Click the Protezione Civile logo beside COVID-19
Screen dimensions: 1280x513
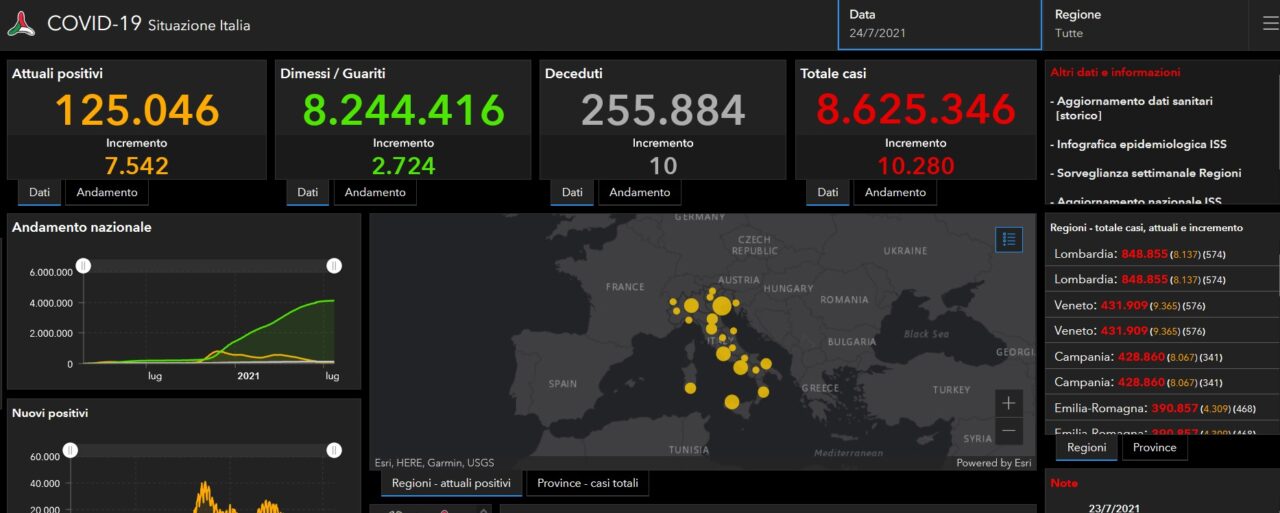pos(21,25)
